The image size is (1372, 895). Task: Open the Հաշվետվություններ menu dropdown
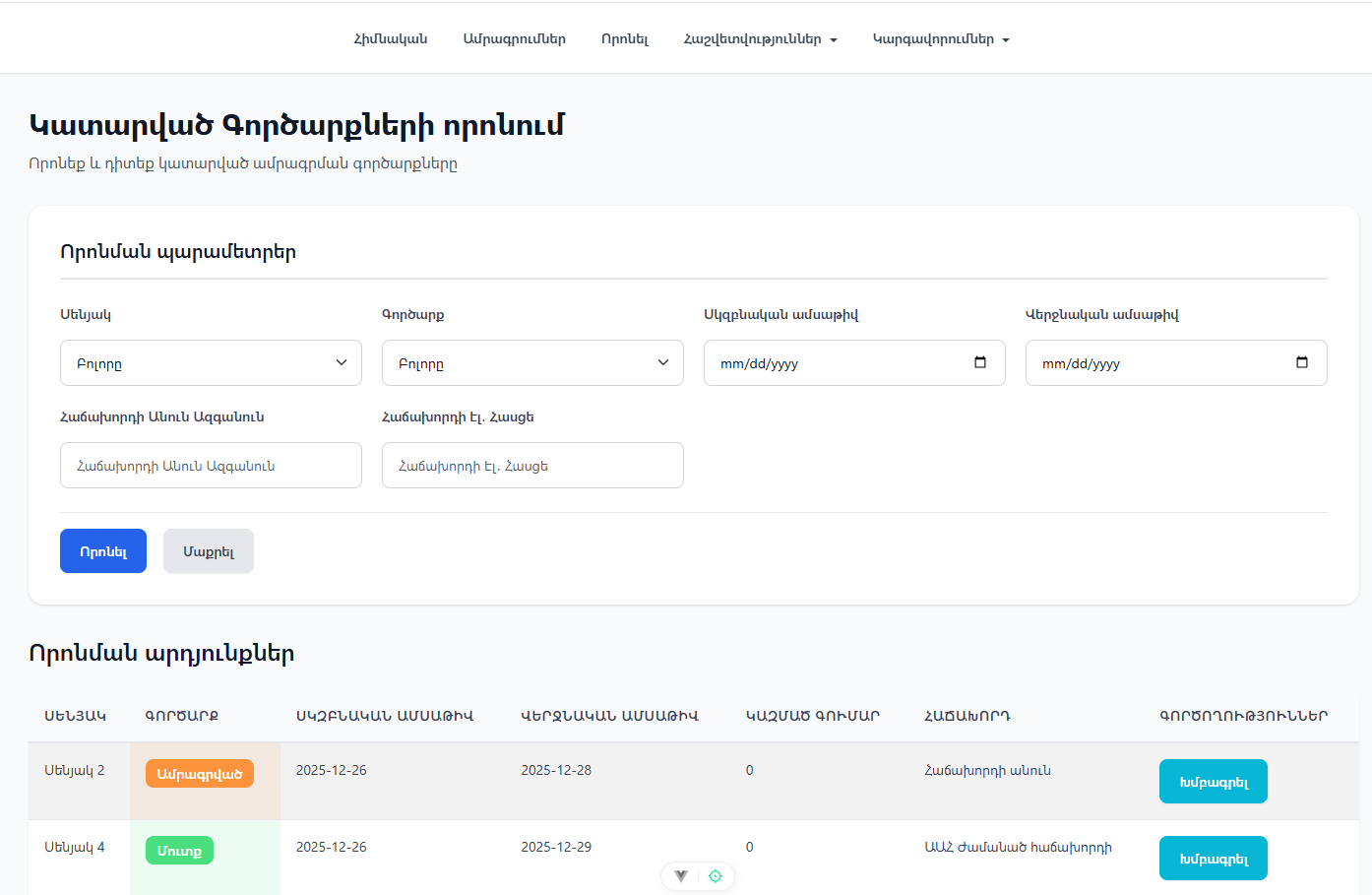760,39
